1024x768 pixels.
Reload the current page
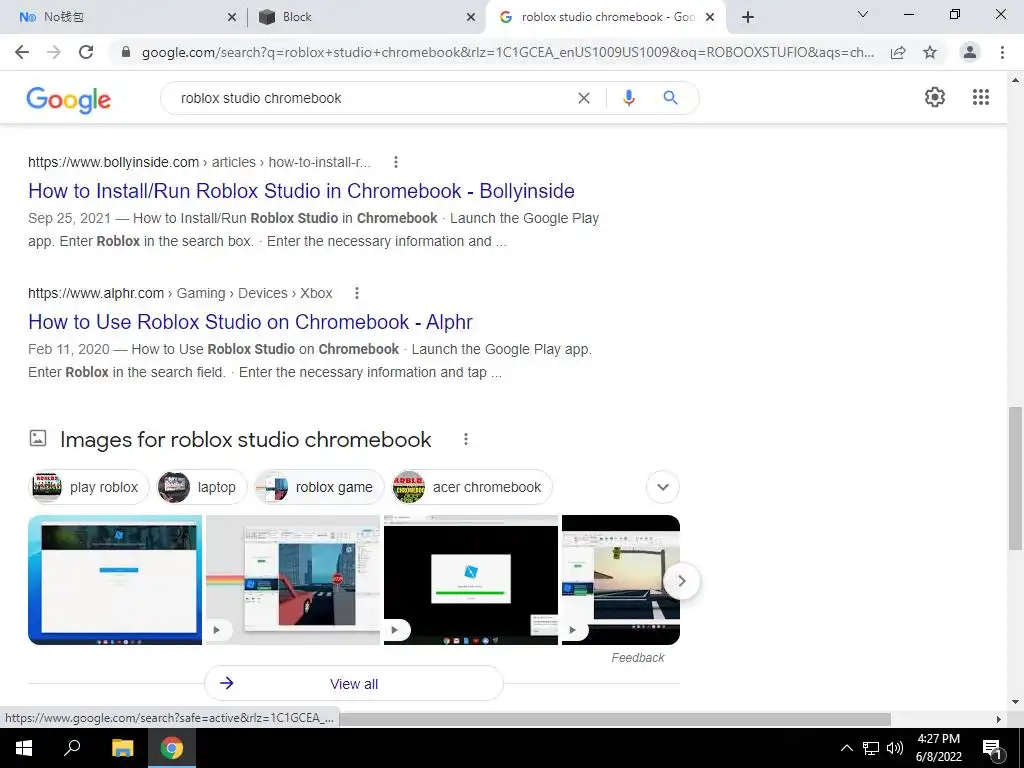pos(86,52)
